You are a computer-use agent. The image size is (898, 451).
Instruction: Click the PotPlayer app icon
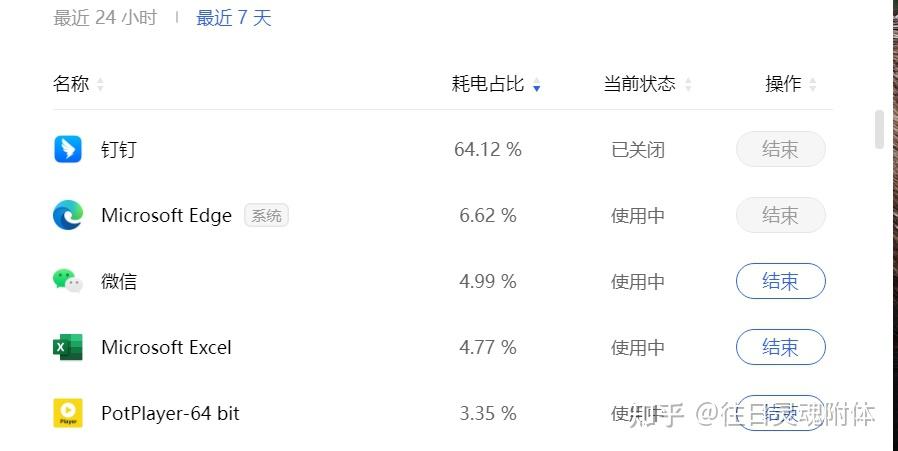[68, 413]
